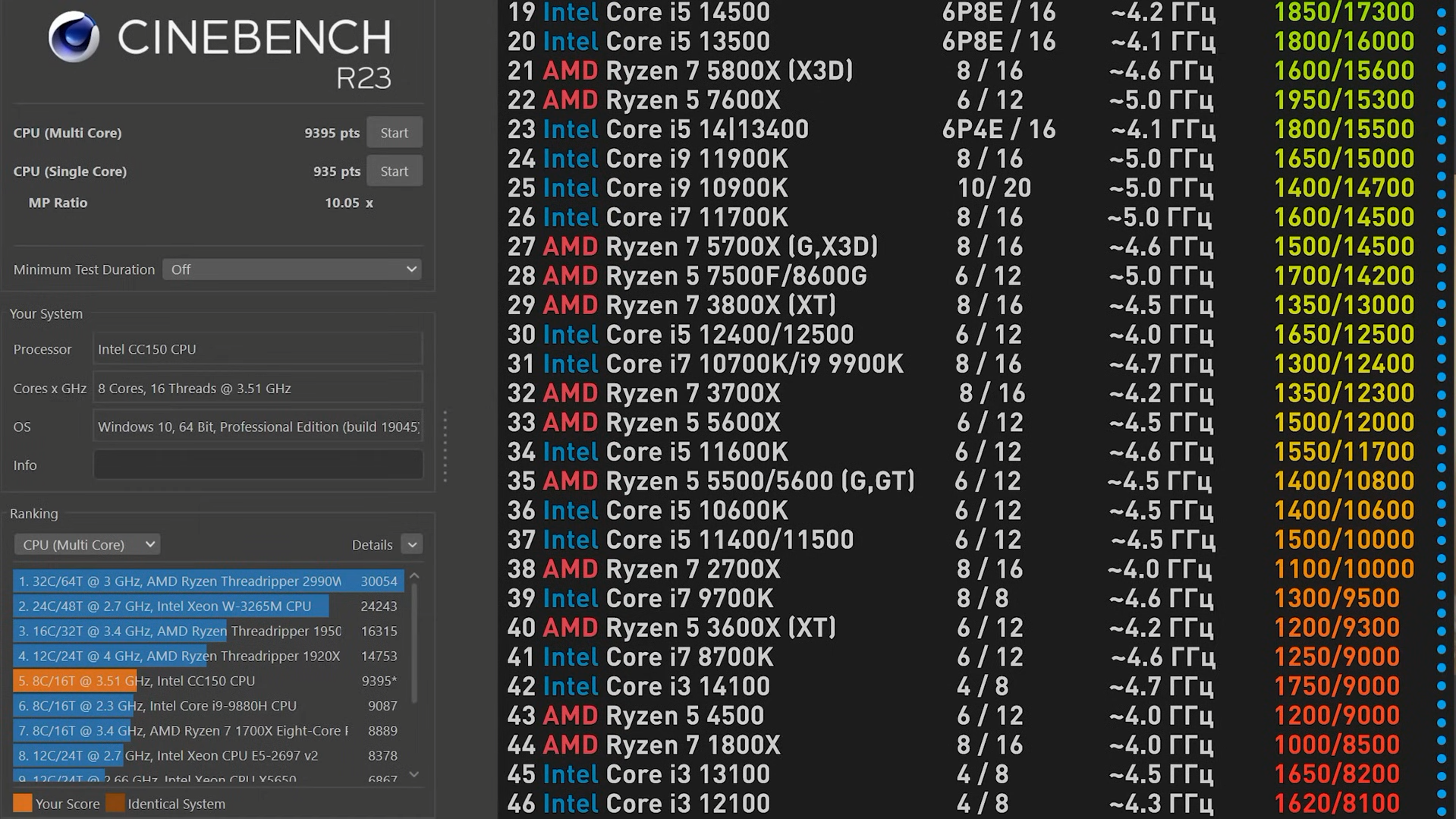The image size is (1456, 819).
Task: Click the Ryzen 7 2700X name
Action: click(x=693, y=569)
